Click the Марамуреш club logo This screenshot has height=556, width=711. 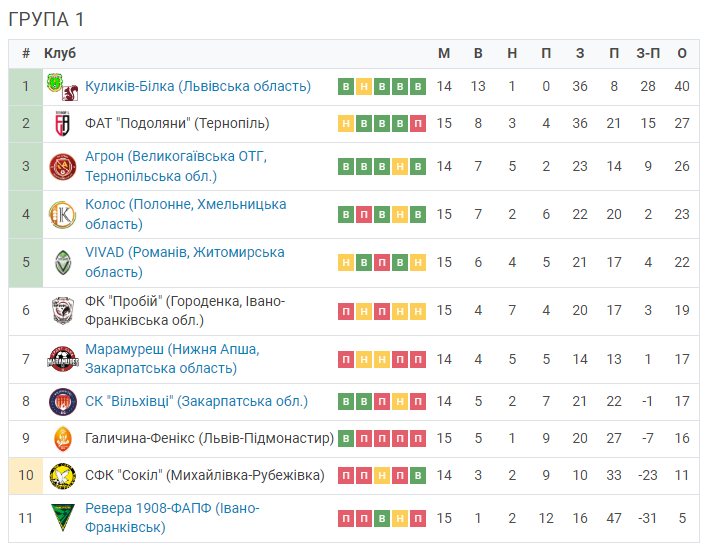coord(63,359)
